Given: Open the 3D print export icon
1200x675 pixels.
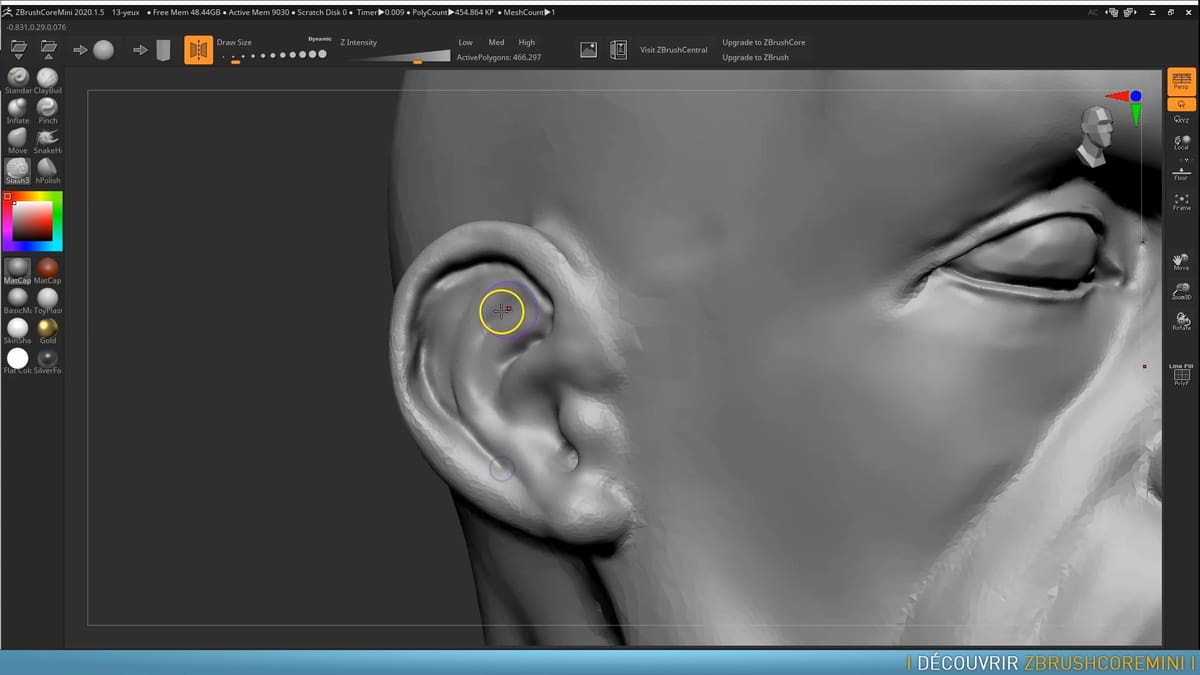Looking at the screenshot, I should [x=619, y=50].
